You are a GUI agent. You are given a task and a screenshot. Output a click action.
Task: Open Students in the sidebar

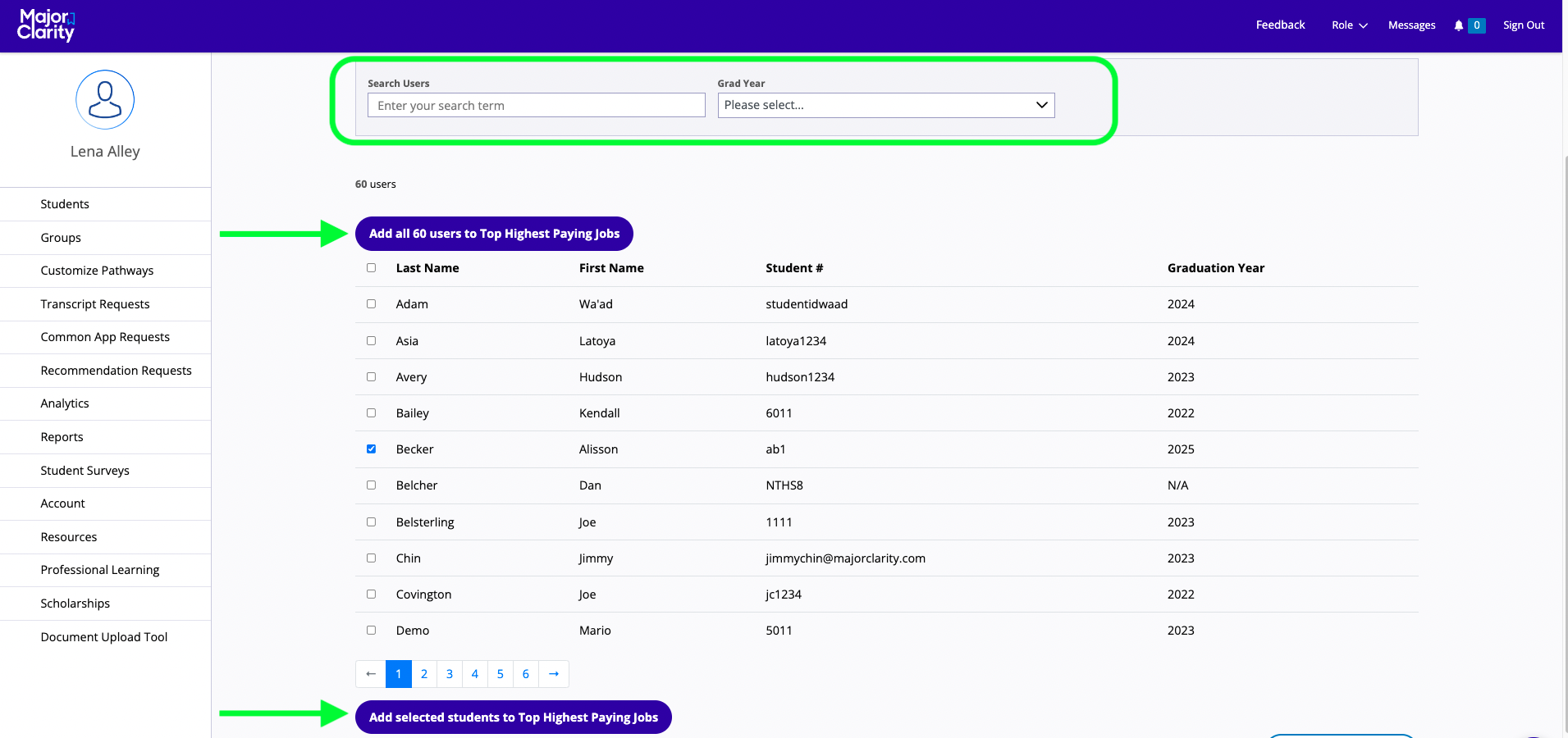coord(65,204)
